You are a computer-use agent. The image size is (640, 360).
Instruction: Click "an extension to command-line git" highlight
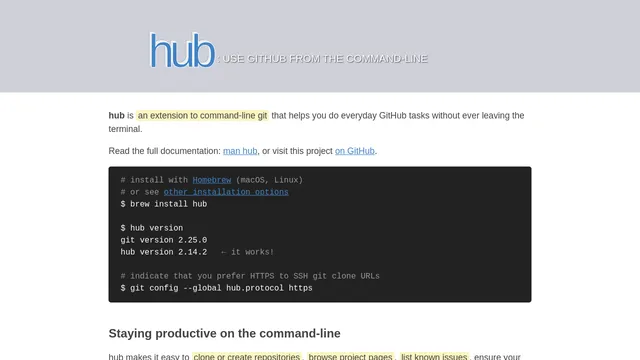[x=202, y=116]
